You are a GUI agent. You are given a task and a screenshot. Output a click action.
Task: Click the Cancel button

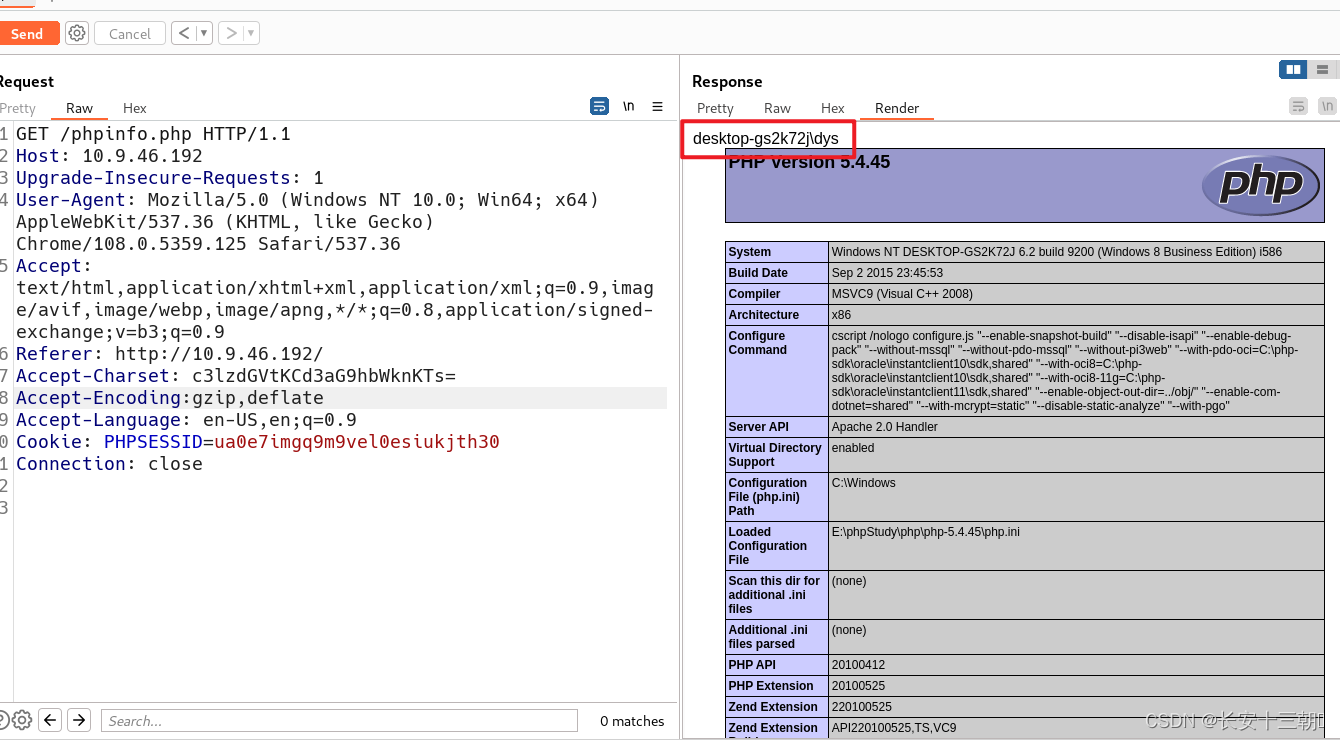pyautogui.click(x=129, y=32)
